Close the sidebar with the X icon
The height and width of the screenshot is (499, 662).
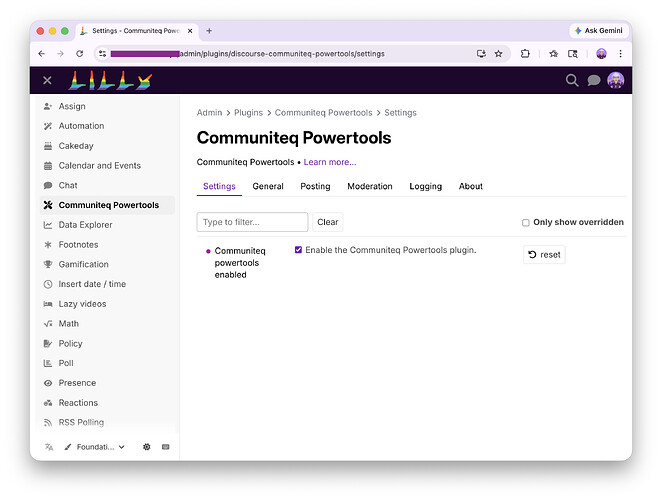tap(47, 80)
